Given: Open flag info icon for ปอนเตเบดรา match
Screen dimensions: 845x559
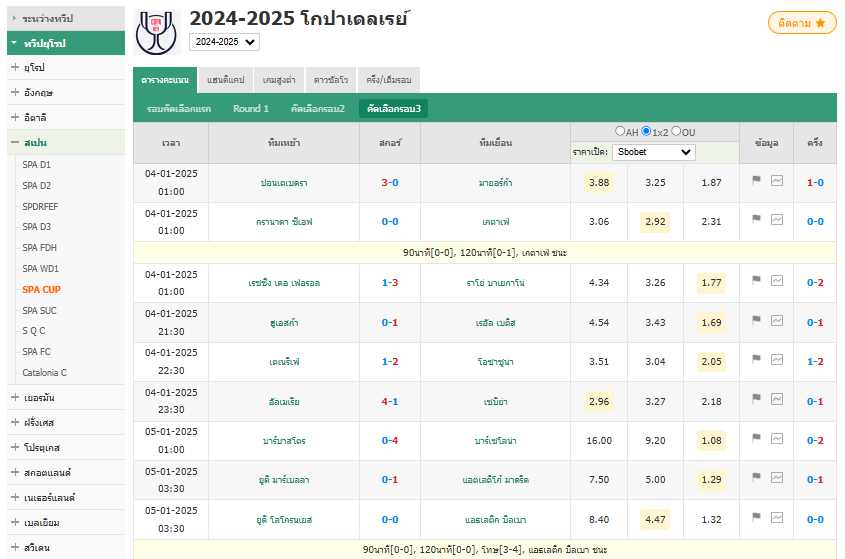Looking at the screenshot, I should (756, 180).
